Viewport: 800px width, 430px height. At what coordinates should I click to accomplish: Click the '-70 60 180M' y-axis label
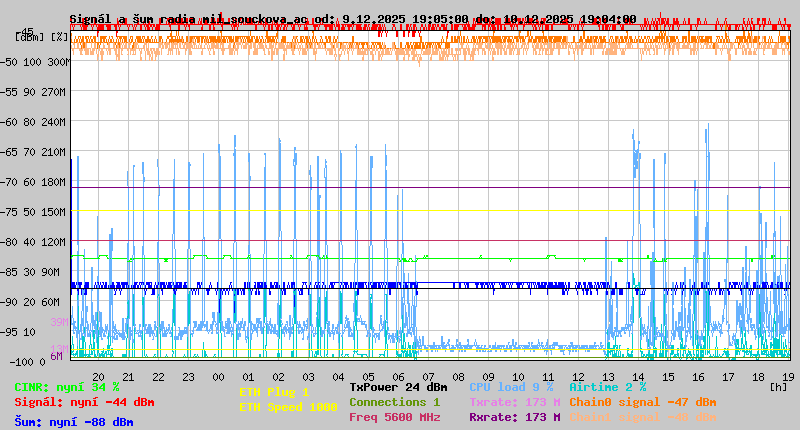tap(33, 182)
